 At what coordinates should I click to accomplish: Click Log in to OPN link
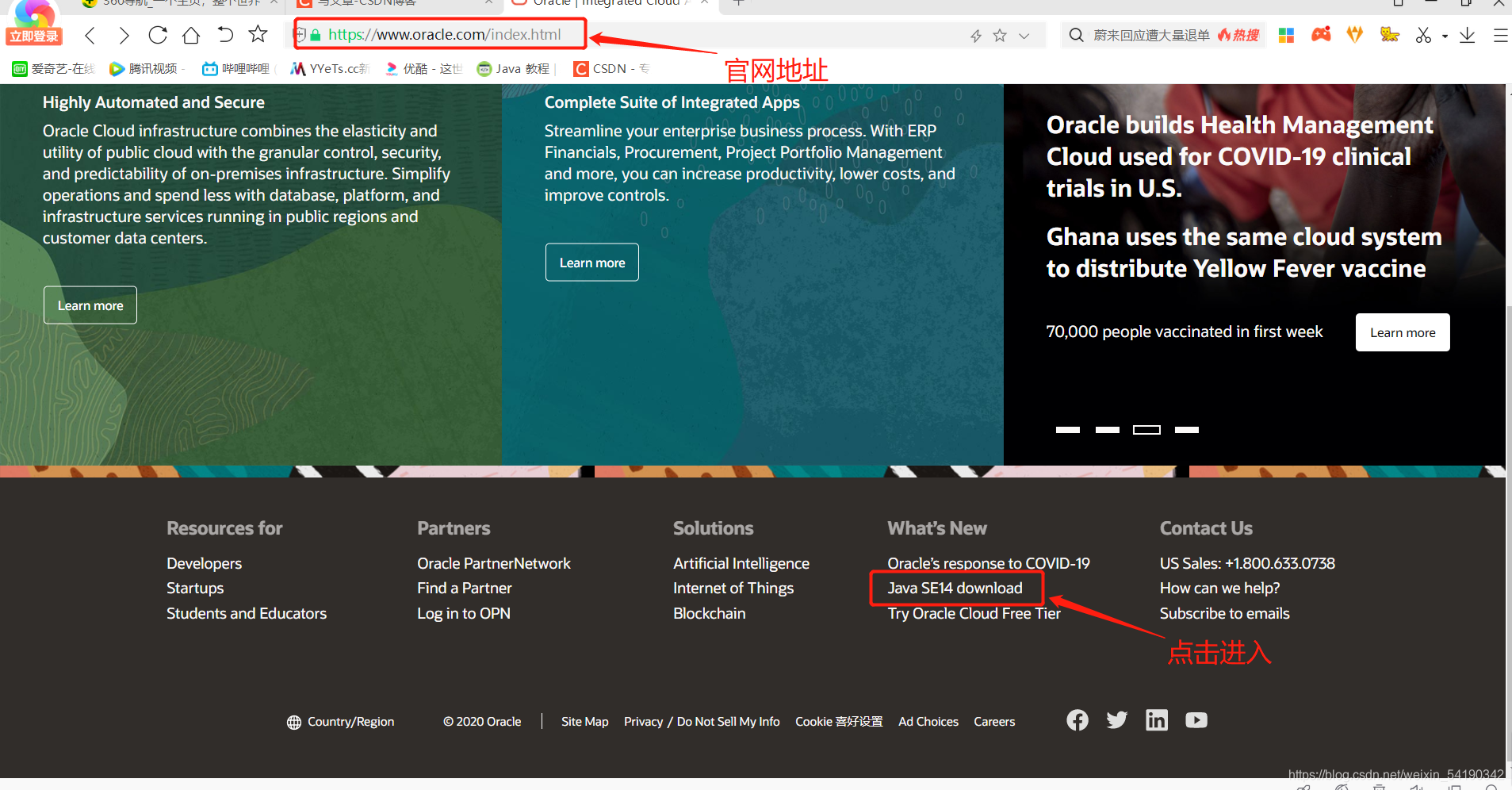click(464, 614)
